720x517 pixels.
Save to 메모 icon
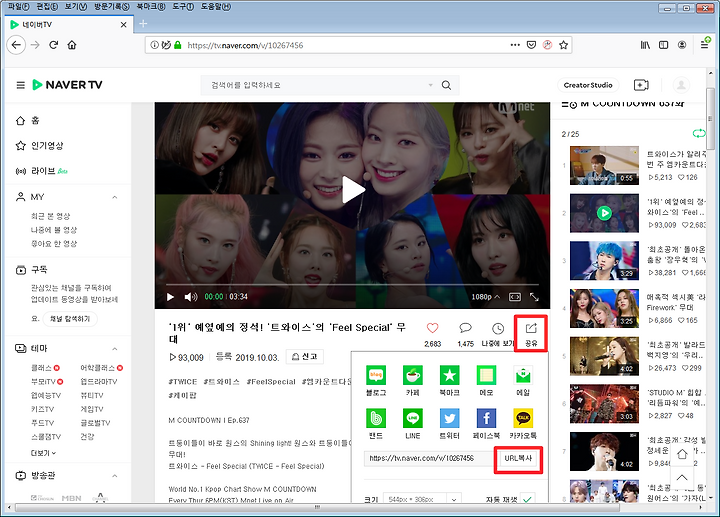click(486, 375)
